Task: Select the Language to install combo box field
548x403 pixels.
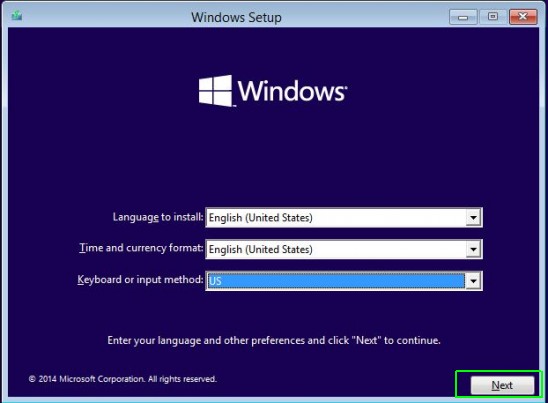Action: pyautogui.click(x=344, y=218)
